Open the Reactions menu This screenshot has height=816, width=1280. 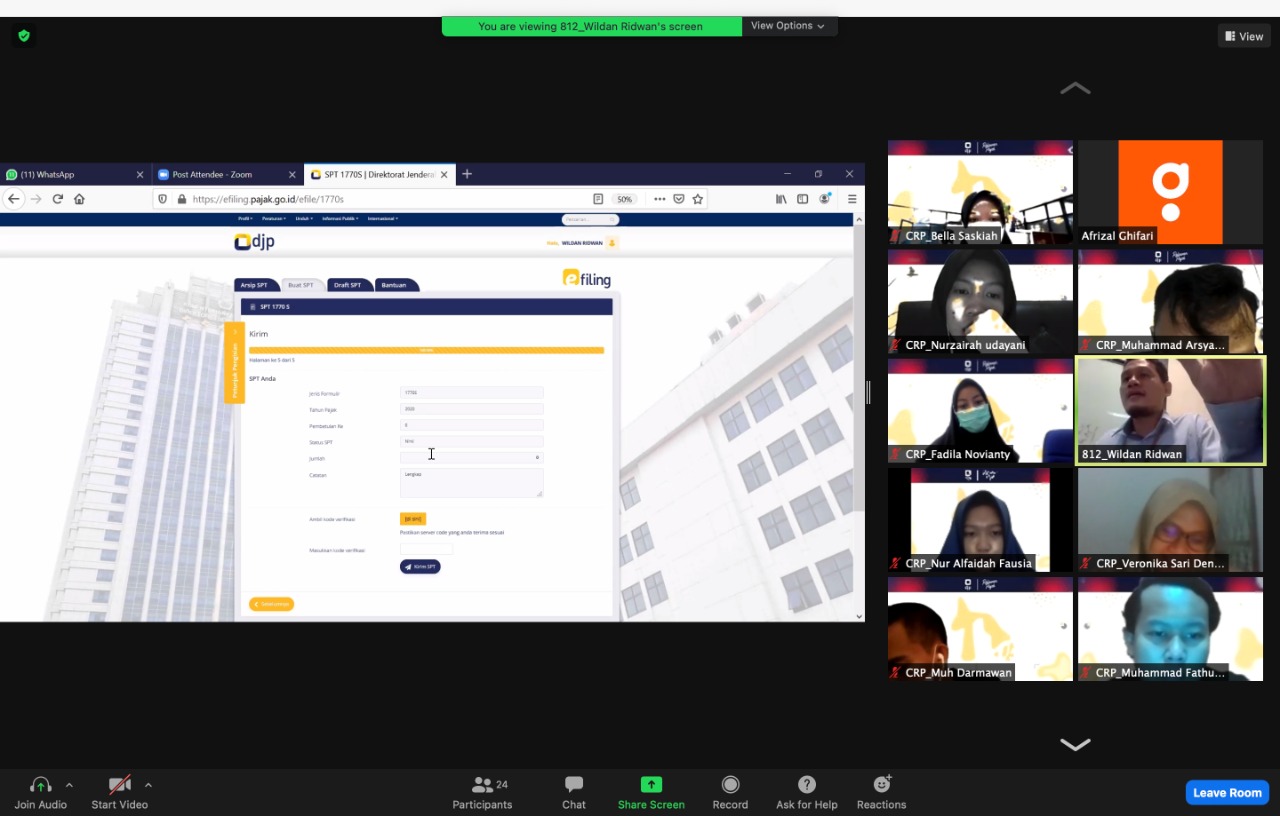881,786
